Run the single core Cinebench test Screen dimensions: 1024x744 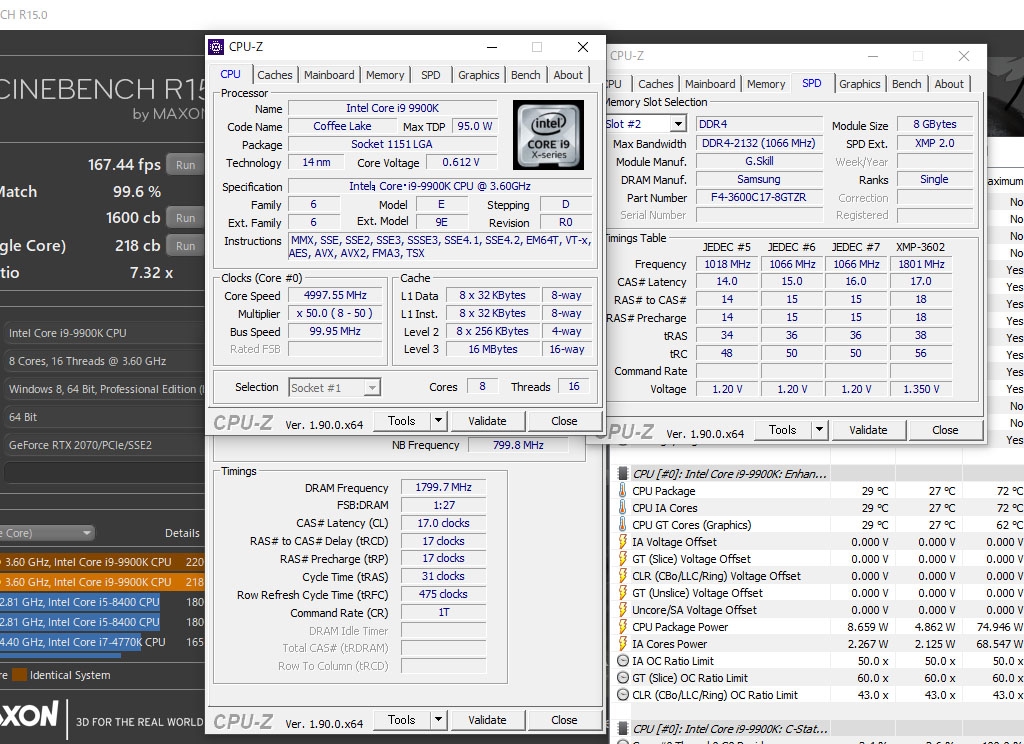[185, 245]
